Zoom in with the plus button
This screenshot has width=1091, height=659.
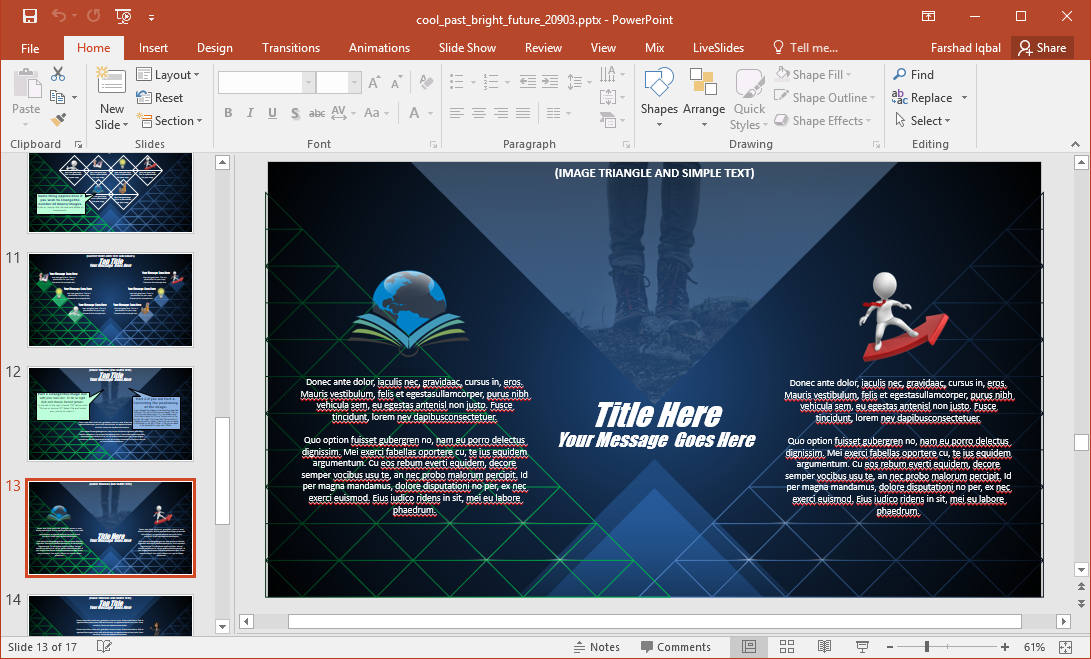click(1005, 646)
